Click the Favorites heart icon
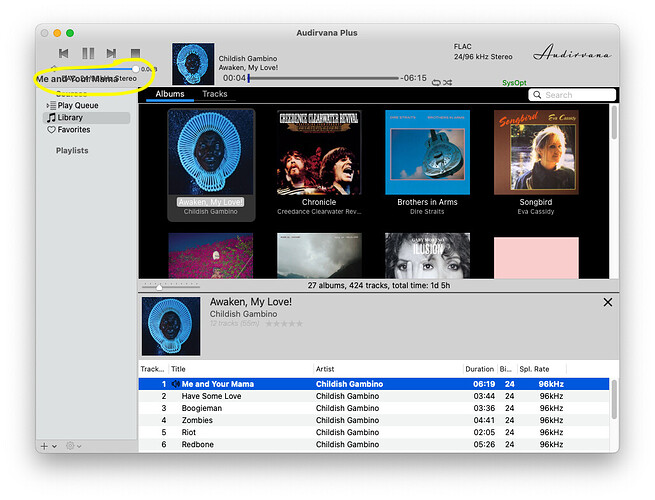The width and height of the screenshot is (655, 500). click(51, 130)
